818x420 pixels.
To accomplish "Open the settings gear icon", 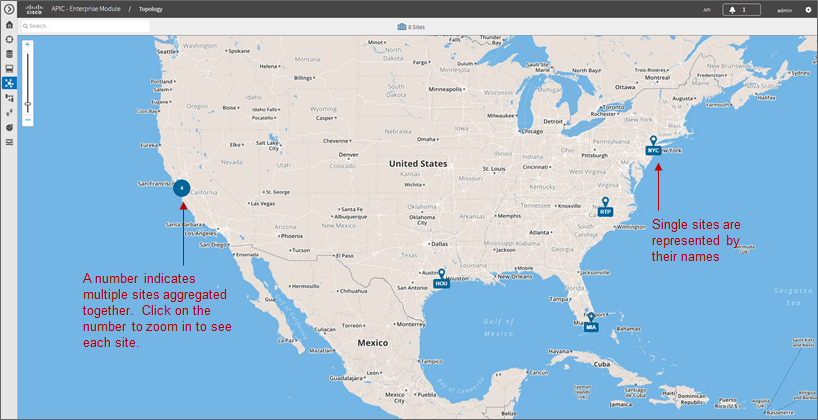I will (808, 9).
